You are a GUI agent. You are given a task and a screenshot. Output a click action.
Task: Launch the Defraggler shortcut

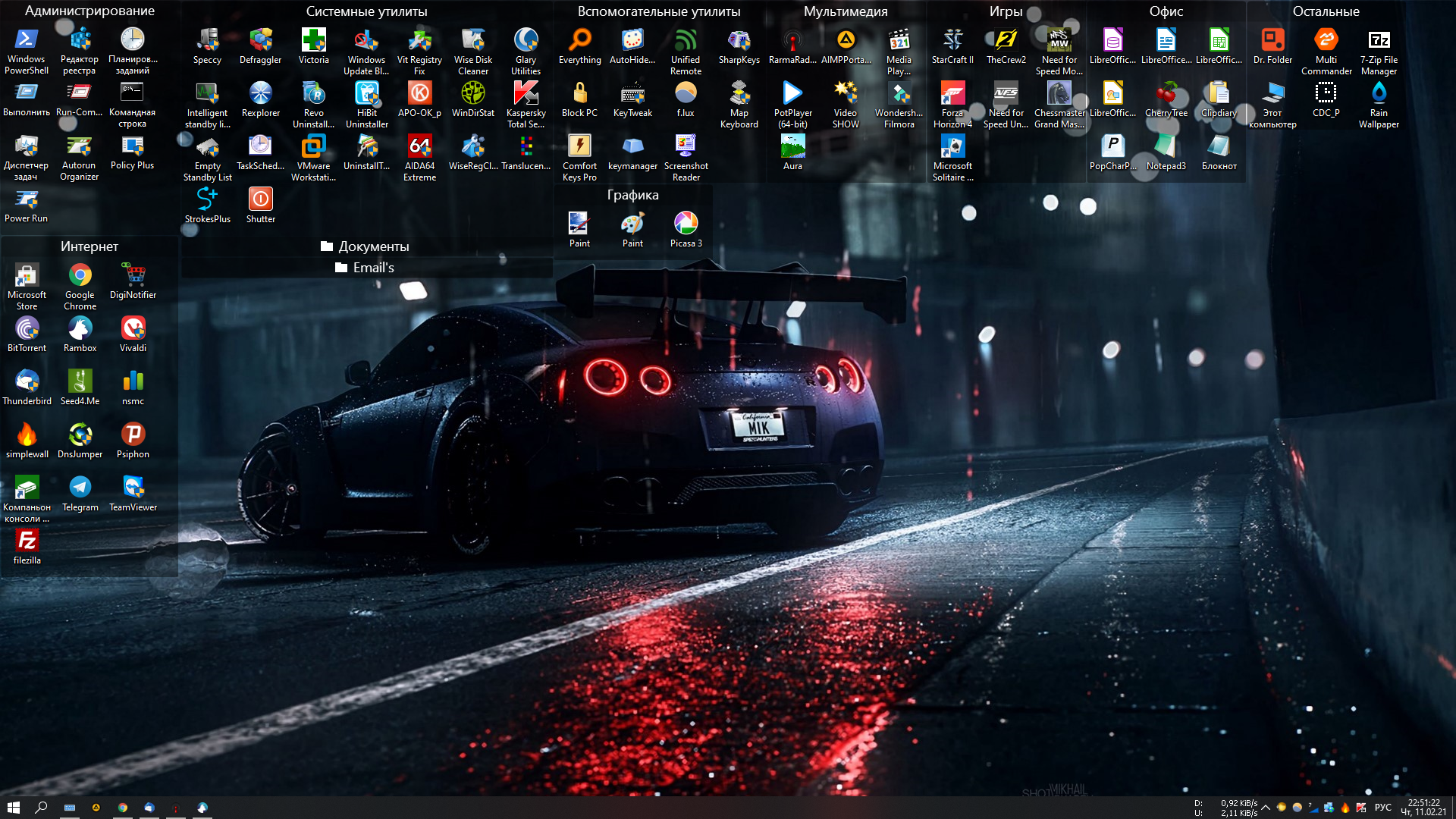[x=260, y=46]
